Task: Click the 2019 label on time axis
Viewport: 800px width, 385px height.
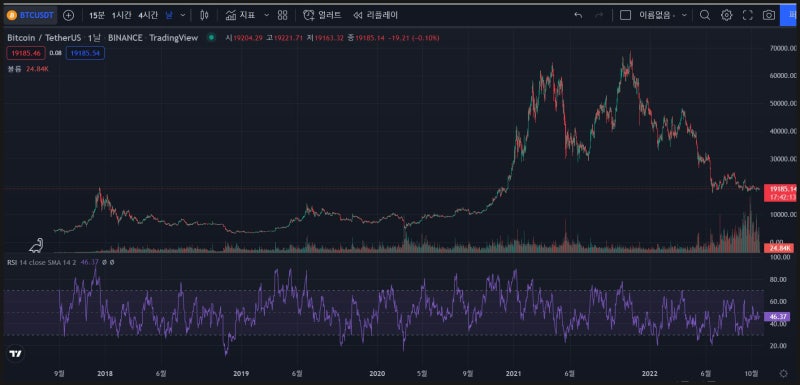Action: point(240,373)
